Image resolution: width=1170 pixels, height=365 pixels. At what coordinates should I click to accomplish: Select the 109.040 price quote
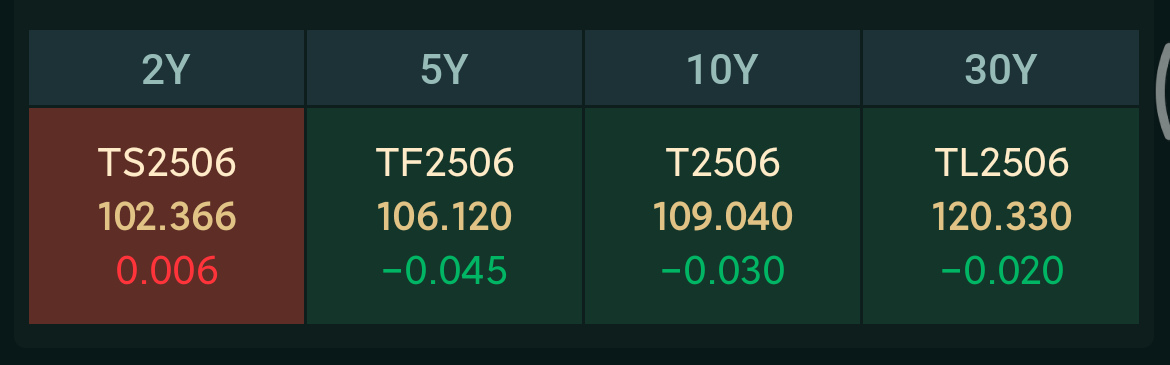tap(722, 216)
